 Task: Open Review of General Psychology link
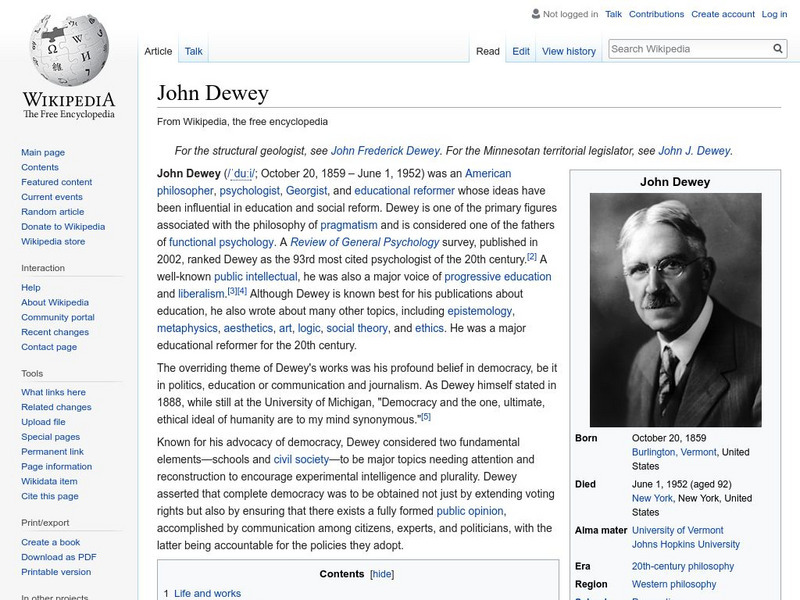[364, 242]
